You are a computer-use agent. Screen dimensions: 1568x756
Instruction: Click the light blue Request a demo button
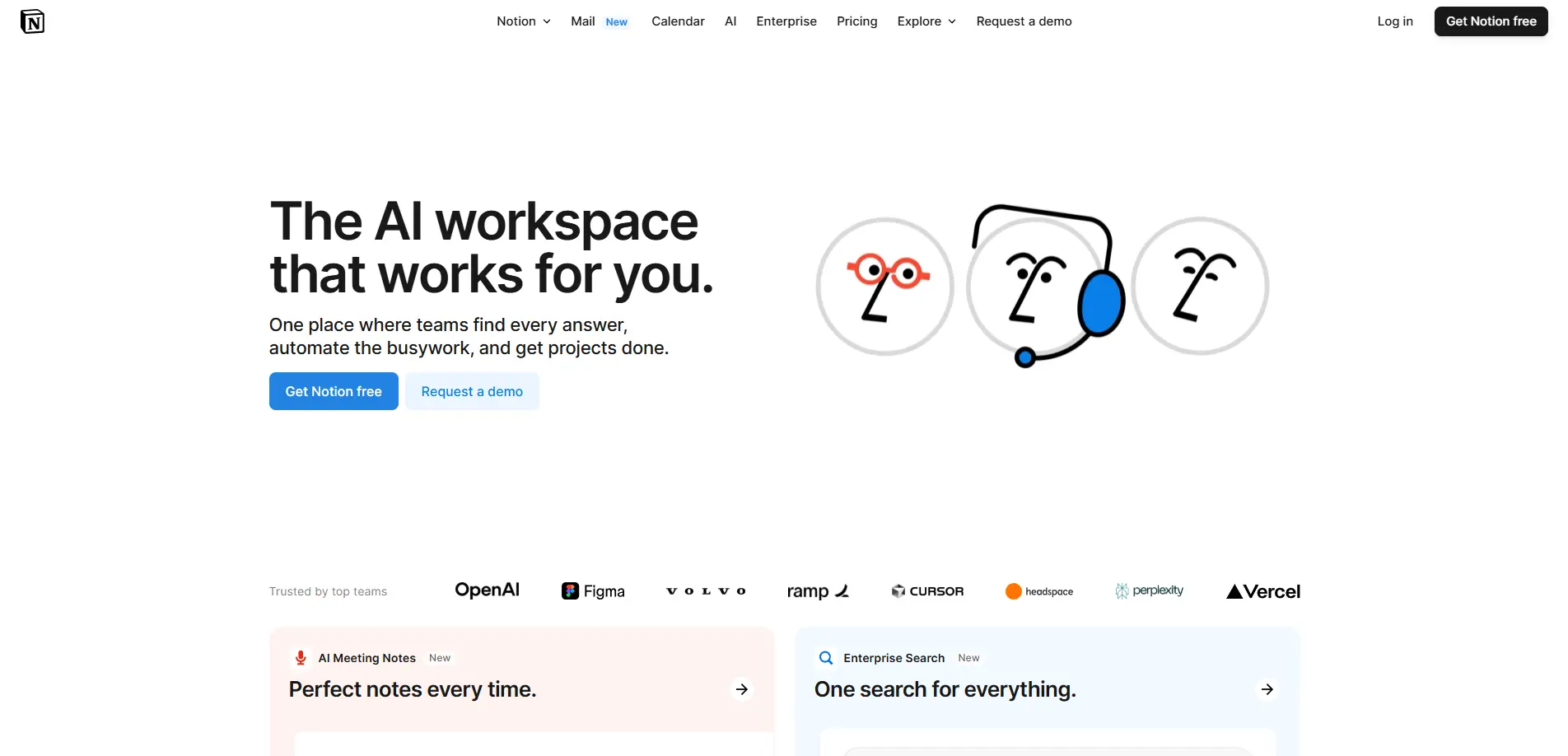472,391
